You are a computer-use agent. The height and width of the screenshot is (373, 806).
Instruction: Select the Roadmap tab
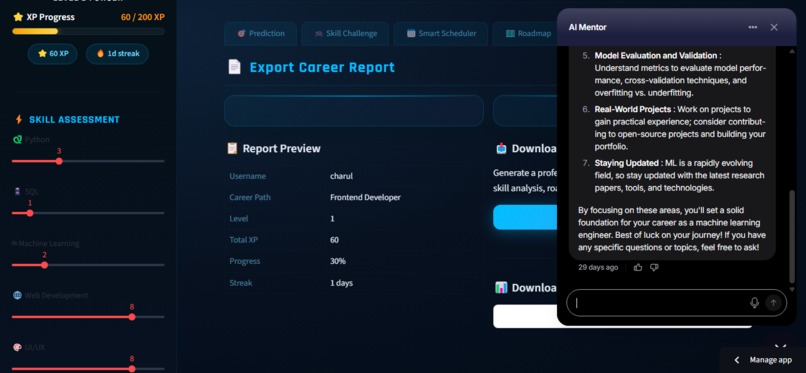click(x=525, y=33)
